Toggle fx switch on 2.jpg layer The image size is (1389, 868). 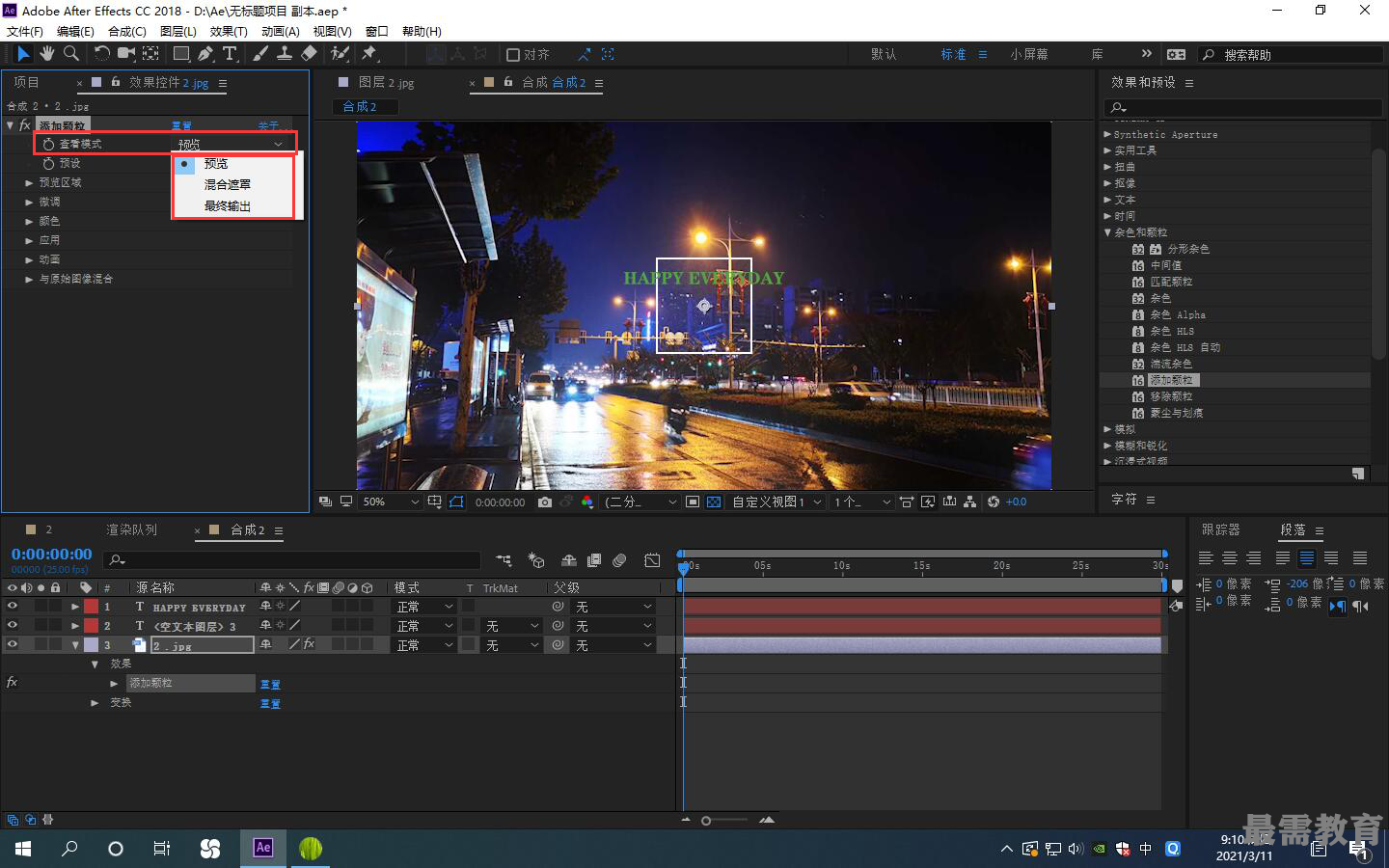(309, 644)
